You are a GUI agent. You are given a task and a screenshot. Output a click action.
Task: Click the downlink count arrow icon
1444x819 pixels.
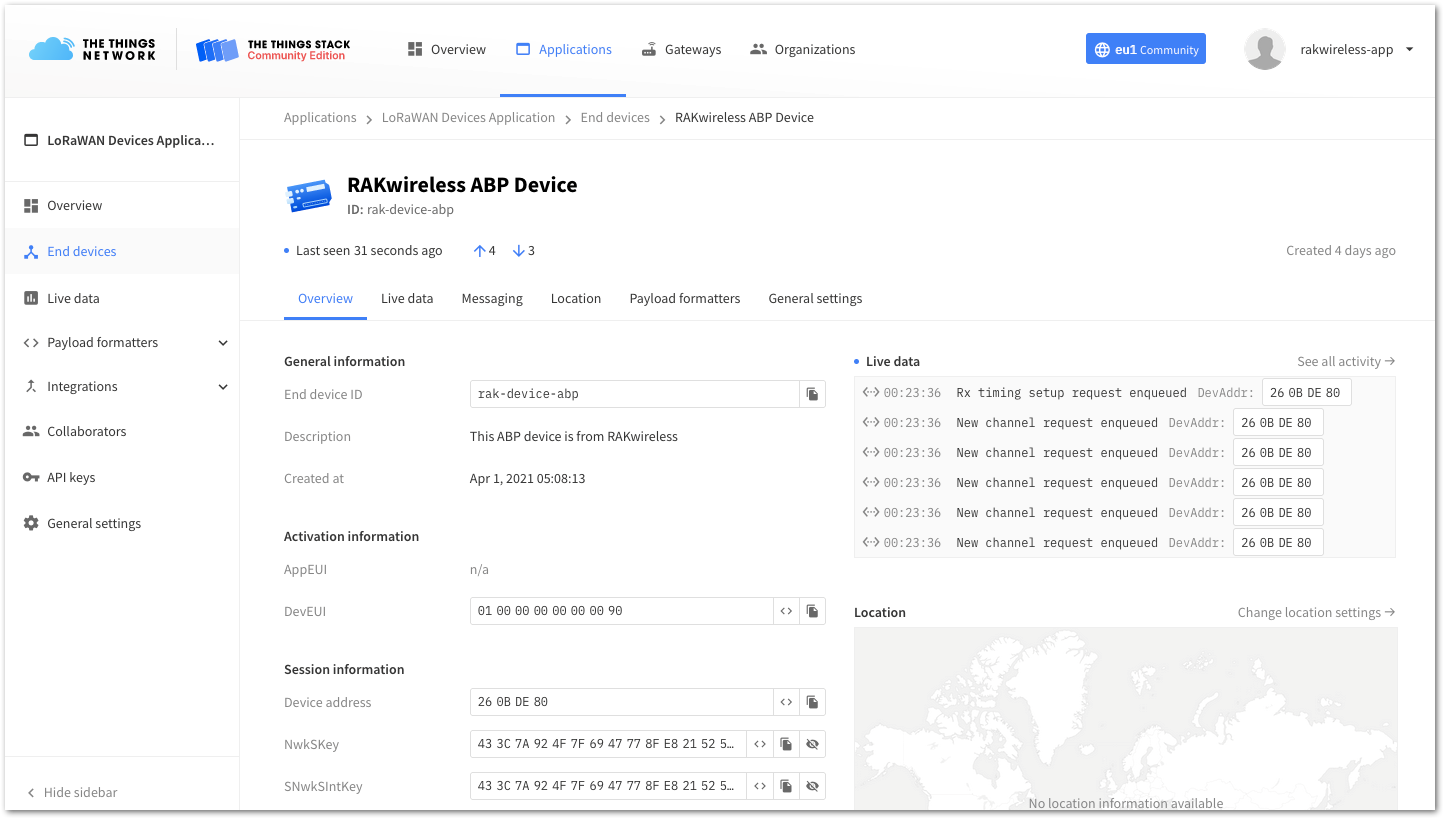point(519,251)
